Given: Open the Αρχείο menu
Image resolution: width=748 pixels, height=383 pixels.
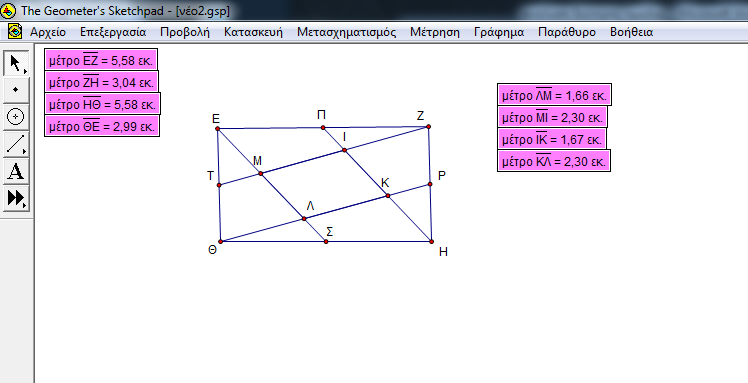Looking at the screenshot, I should tap(48, 32).
